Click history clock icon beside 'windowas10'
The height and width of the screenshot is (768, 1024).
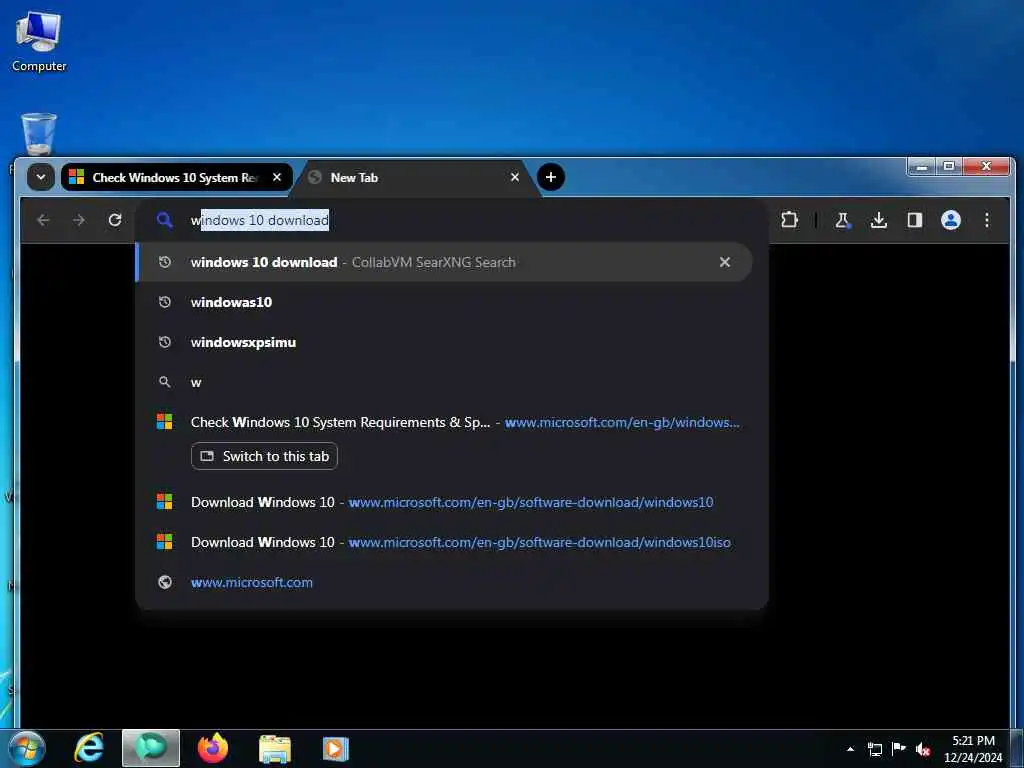(165, 302)
